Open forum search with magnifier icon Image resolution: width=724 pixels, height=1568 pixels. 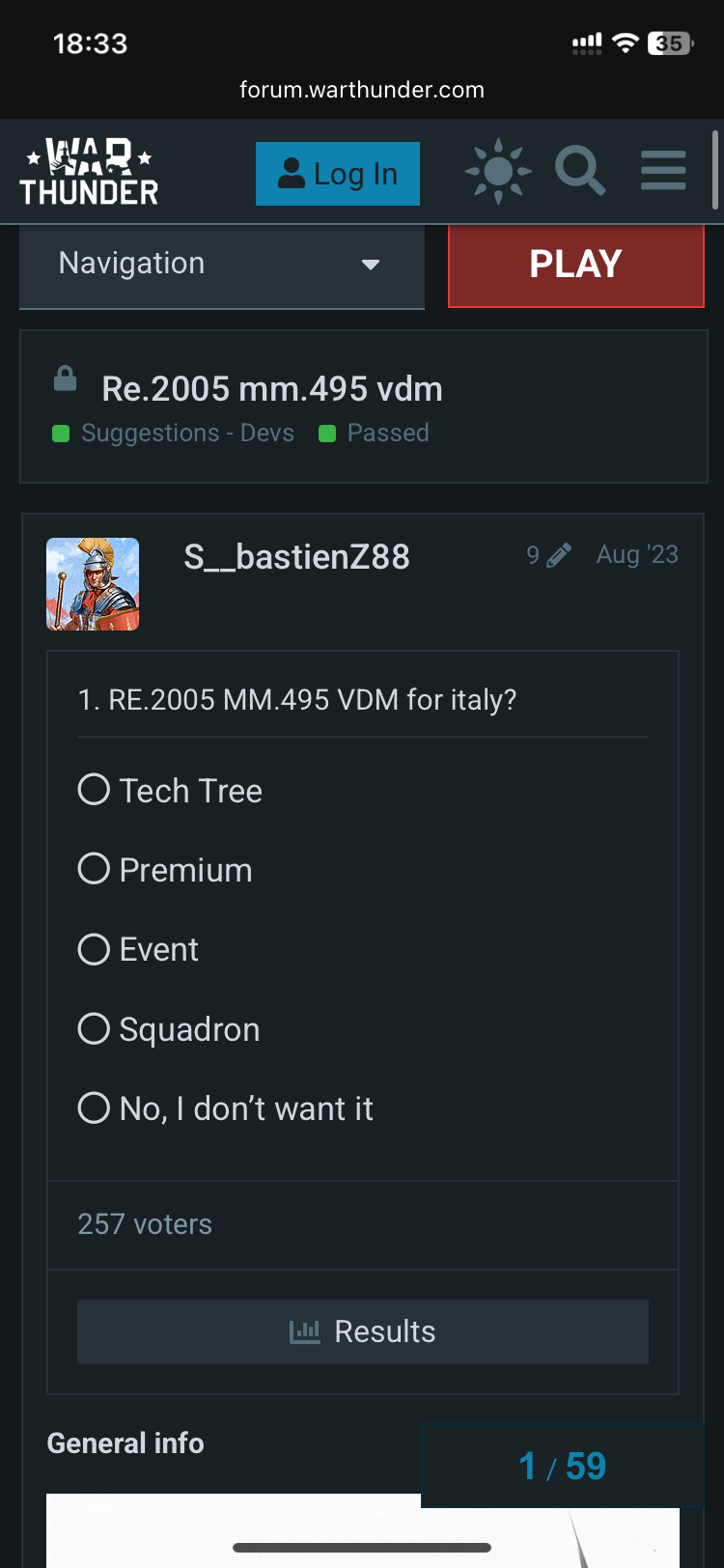(x=580, y=172)
